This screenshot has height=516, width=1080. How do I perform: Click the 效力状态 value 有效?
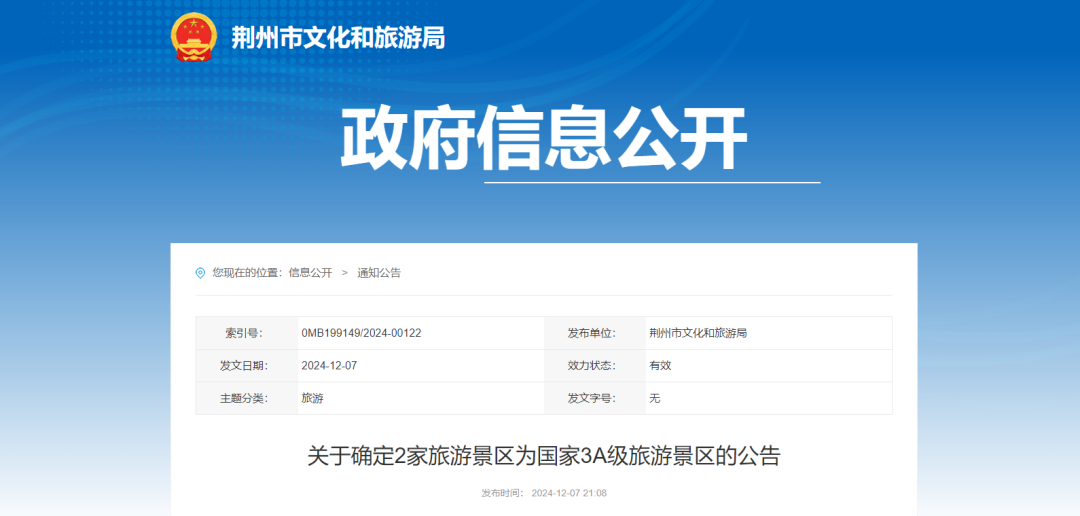coord(660,366)
